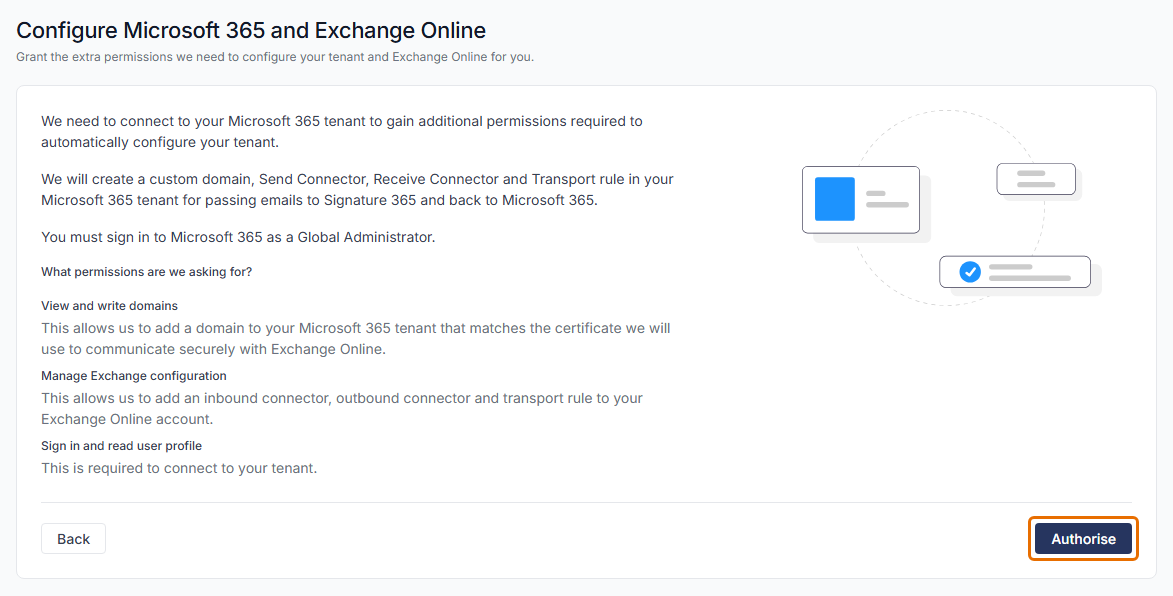The width and height of the screenshot is (1173, 596).
Task: Click the 'This allows us to add a domain' description
Action: [x=355, y=339]
